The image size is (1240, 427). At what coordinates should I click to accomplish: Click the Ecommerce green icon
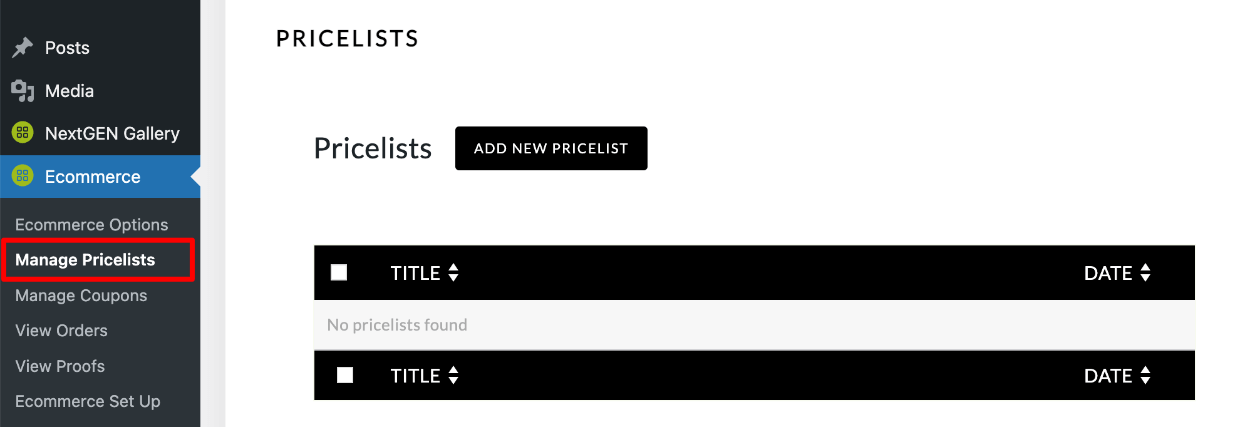pyautogui.click(x=22, y=177)
